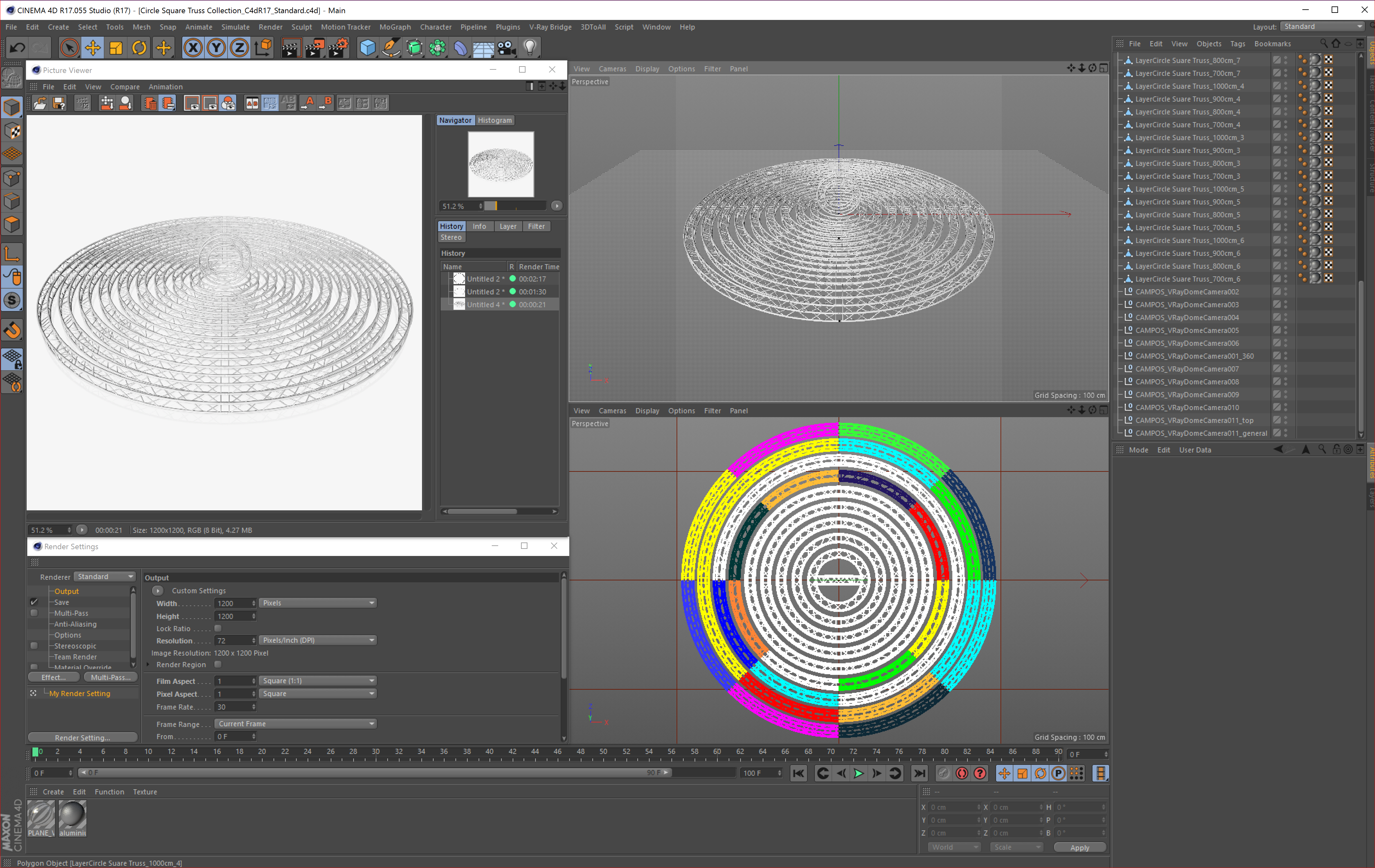Click Apply in coordinates panel
This screenshot has width=1375, height=868.
[x=1079, y=847]
